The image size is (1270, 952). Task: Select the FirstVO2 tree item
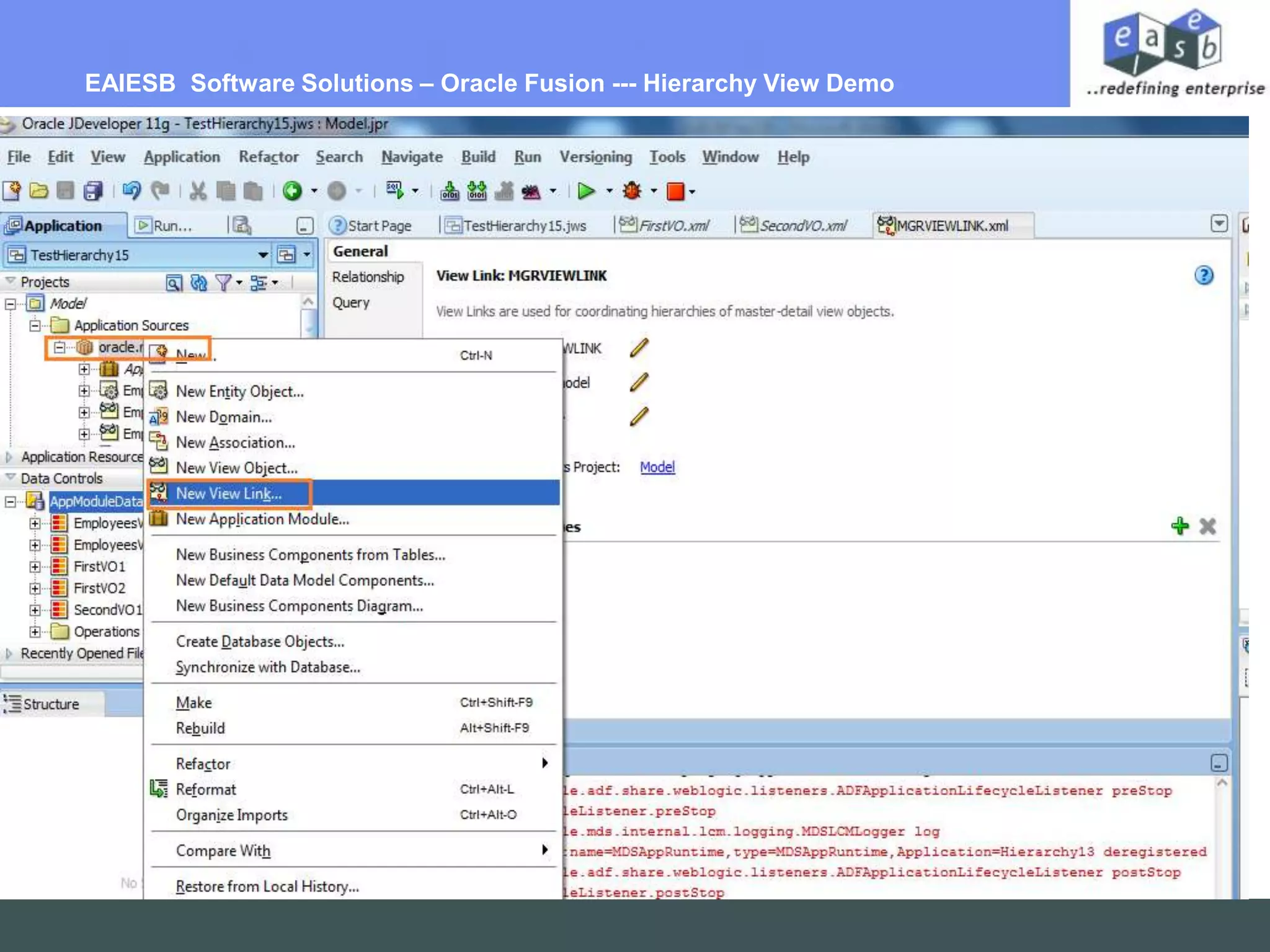(99, 588)
